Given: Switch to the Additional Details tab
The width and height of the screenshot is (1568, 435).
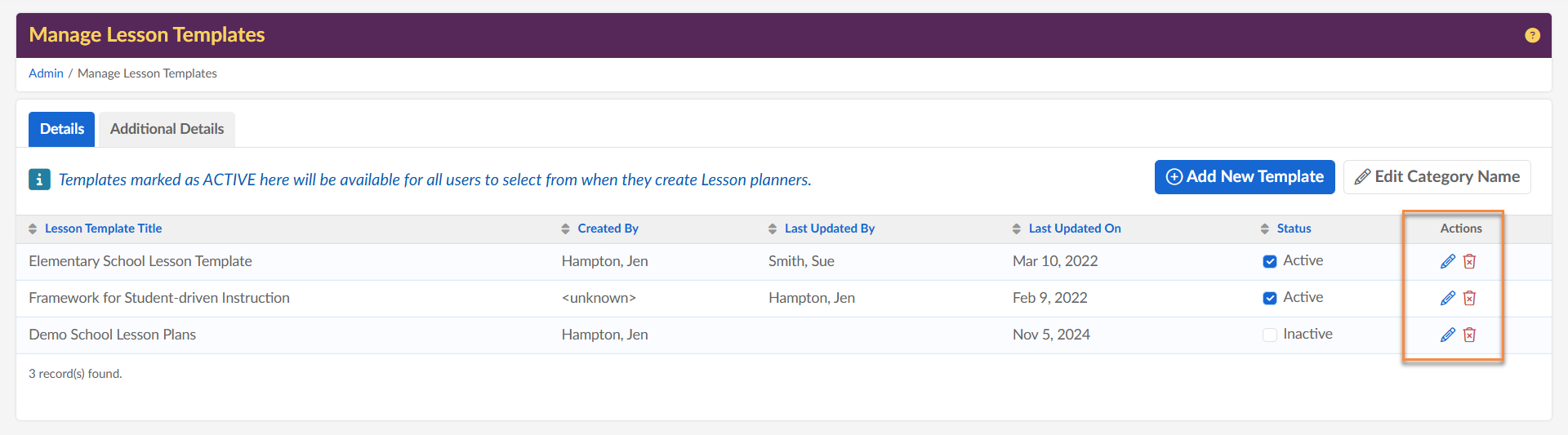Looking at the screenshot, I should coord(167,129).
